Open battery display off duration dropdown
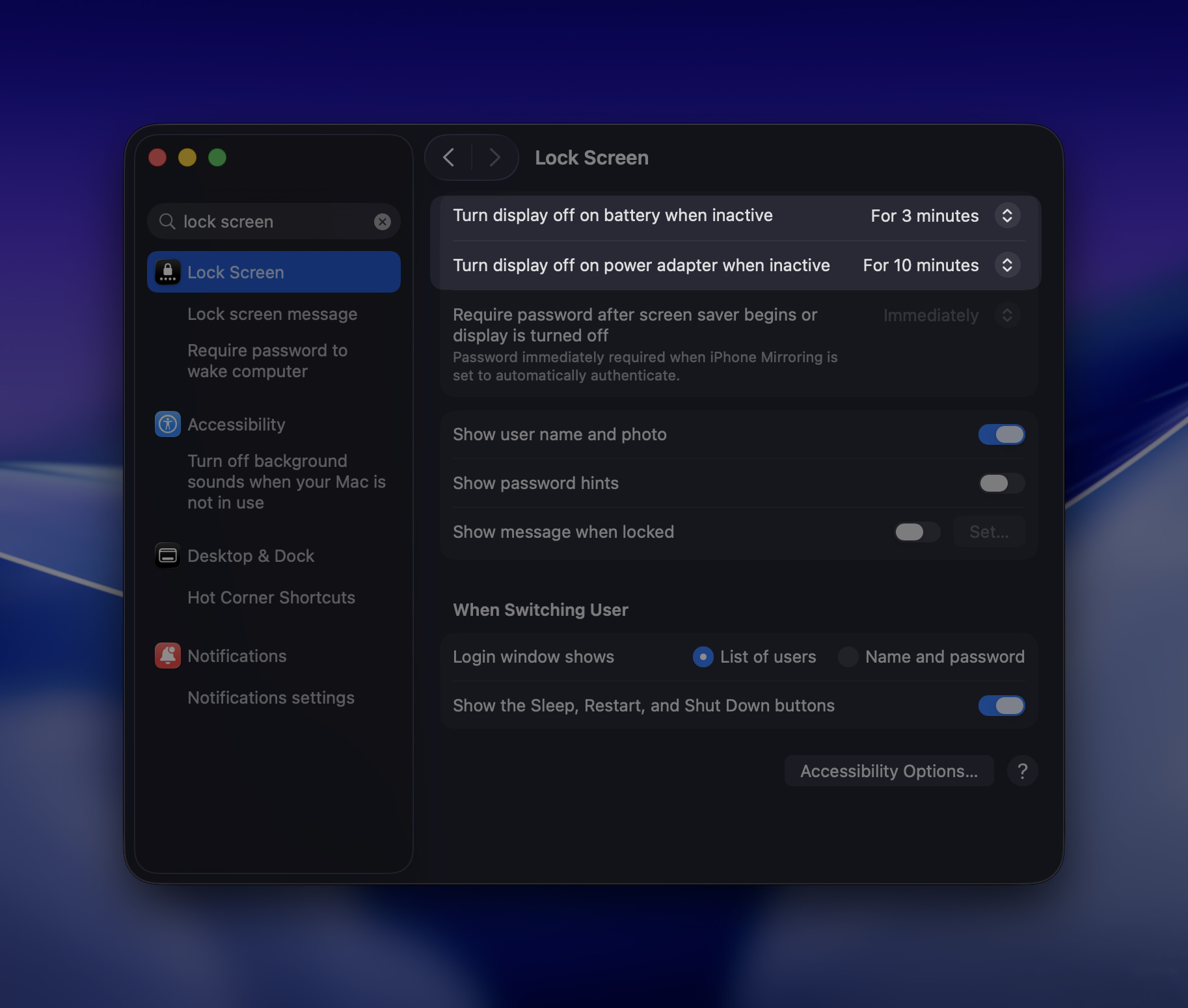Image resolution: width=1188 pixels, height=1008 pixels. (x=1006, y=216)
